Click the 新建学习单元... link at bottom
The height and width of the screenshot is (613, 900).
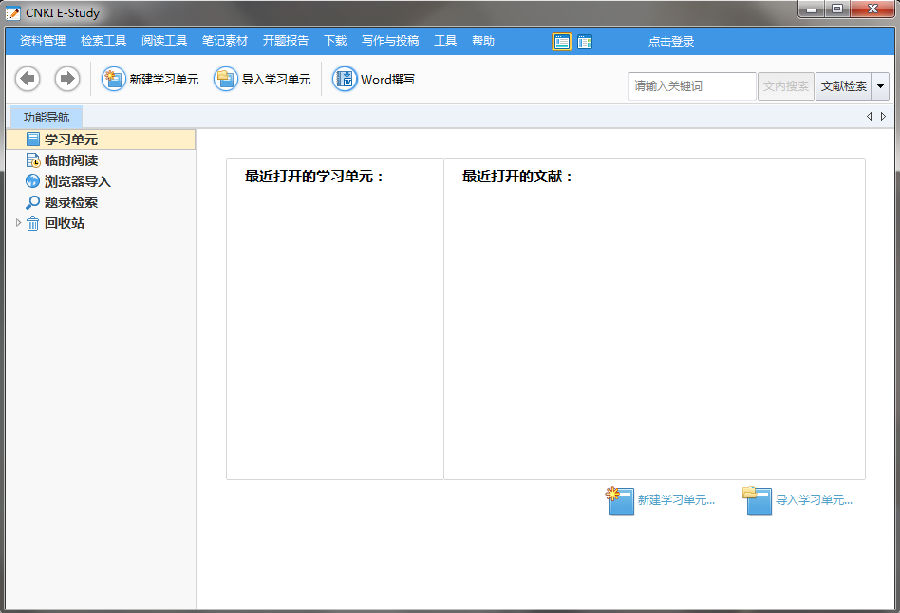click(676, 500)
